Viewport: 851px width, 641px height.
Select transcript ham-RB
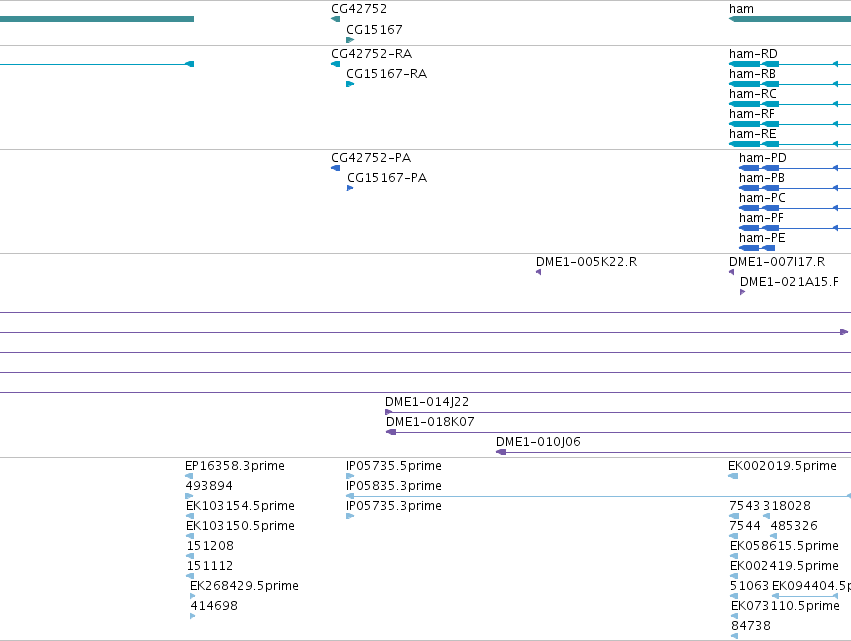coord(752,74)
